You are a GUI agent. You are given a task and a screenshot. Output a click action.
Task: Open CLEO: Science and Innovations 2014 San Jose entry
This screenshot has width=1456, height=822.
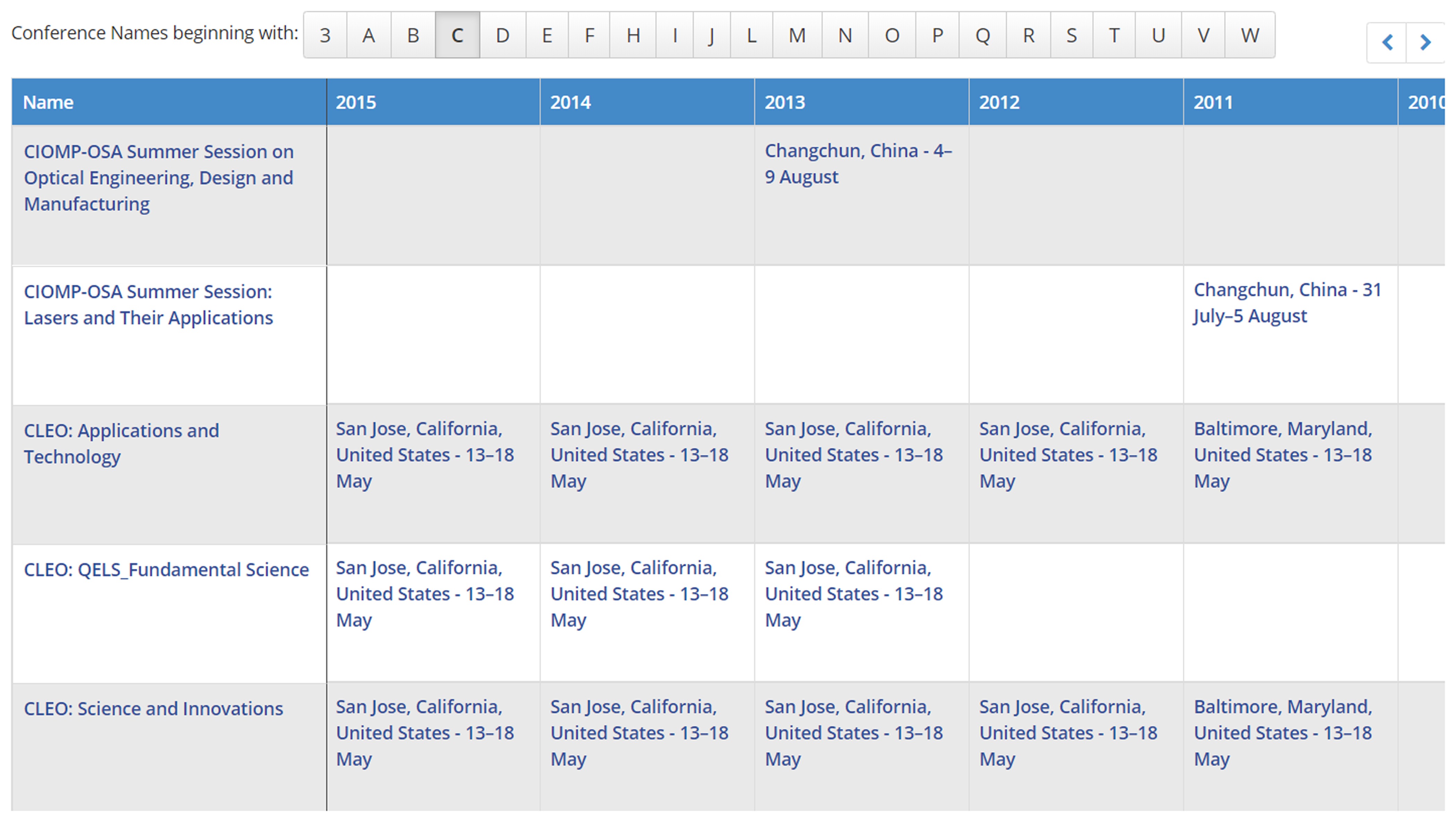tap(639, 733)
